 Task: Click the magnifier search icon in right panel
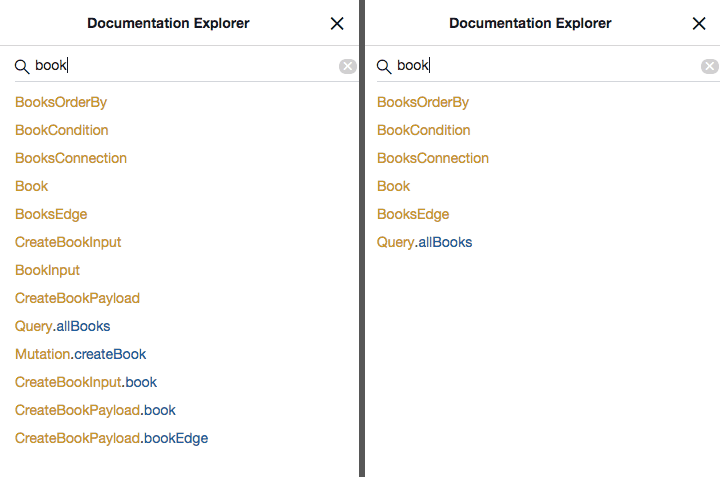[383, 66]
